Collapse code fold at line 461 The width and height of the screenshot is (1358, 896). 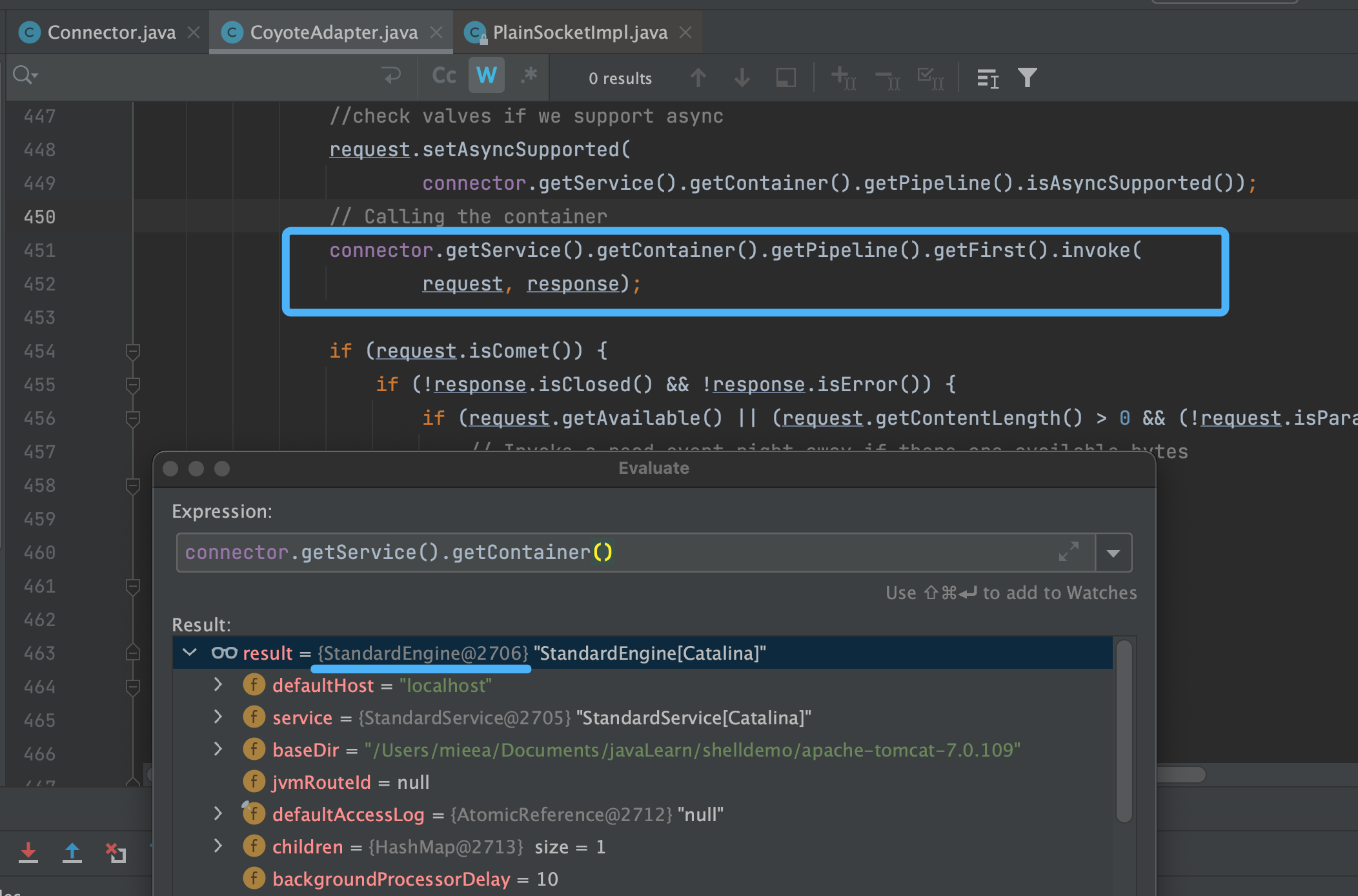[x=133, y=587]
